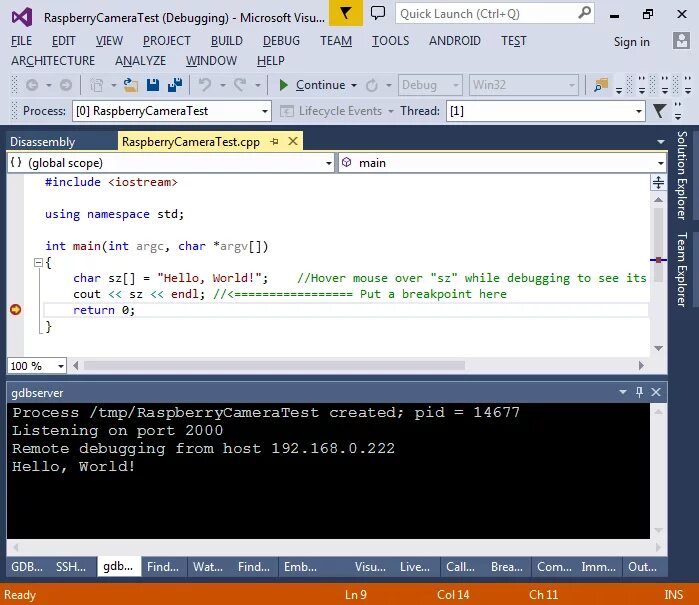This screenshot has width=699, height=605.
Task: Switch to the Out... bottom tab
Action: 642,567
